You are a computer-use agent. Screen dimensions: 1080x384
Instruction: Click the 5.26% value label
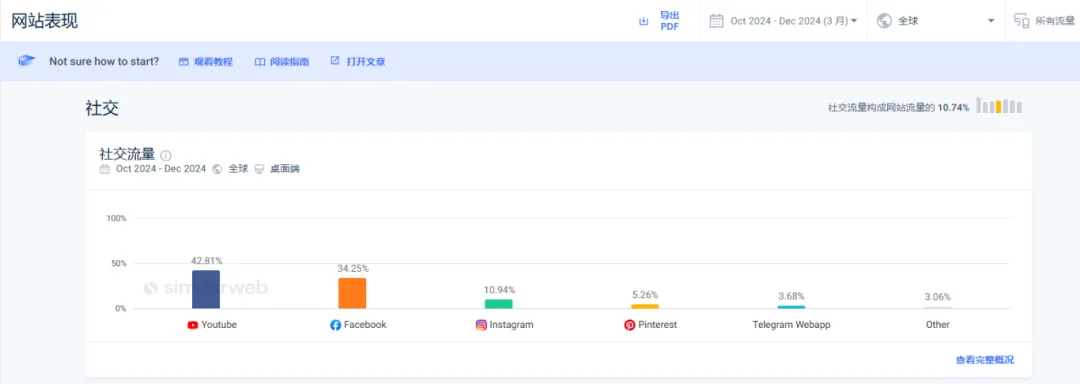645,295
